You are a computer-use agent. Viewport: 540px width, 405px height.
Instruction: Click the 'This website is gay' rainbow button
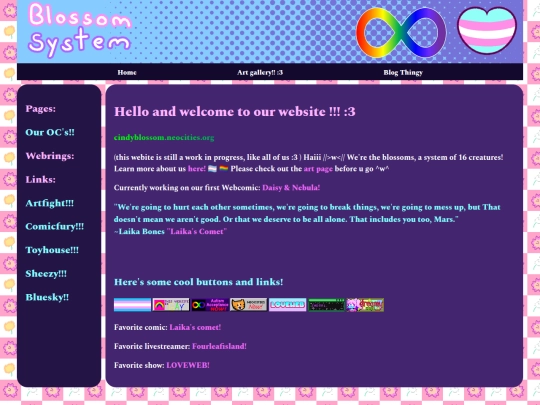pos(171,305)
